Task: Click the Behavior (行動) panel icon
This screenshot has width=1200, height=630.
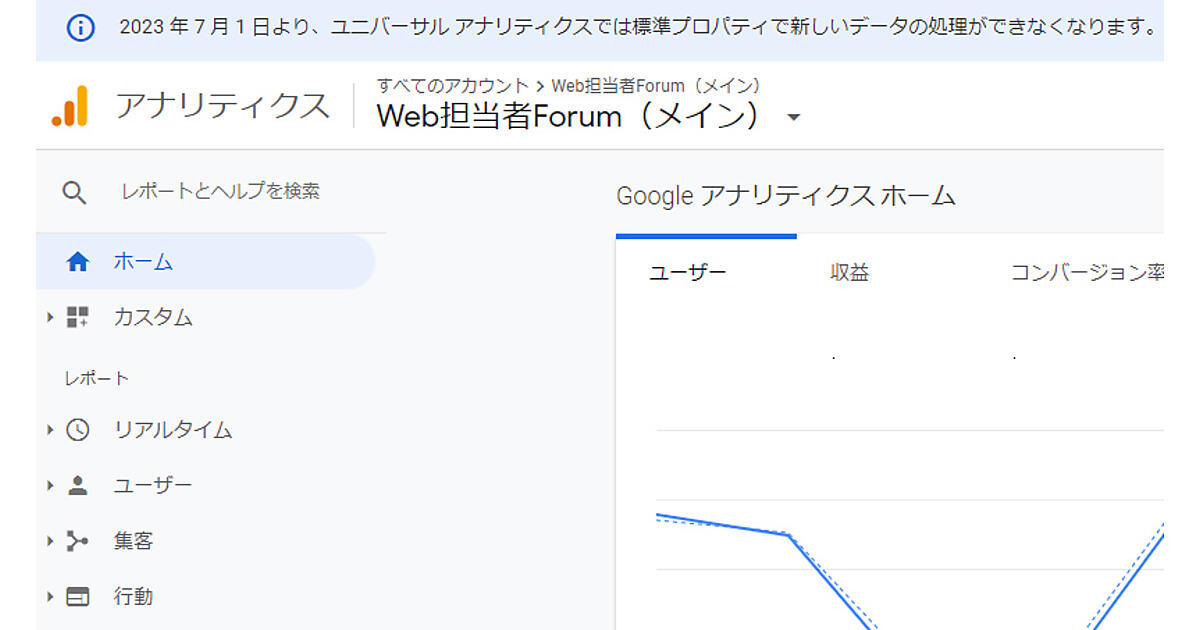Action: click(x=77, y=597)
